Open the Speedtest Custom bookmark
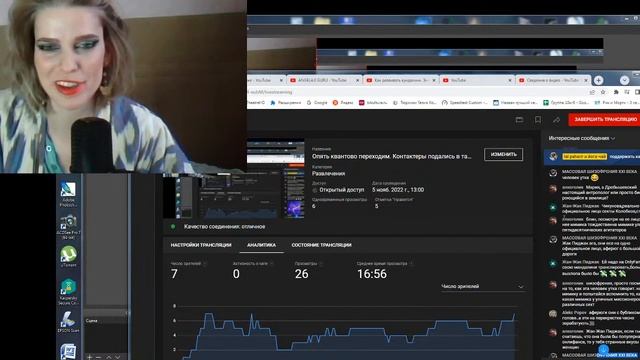 pos(464,103)
